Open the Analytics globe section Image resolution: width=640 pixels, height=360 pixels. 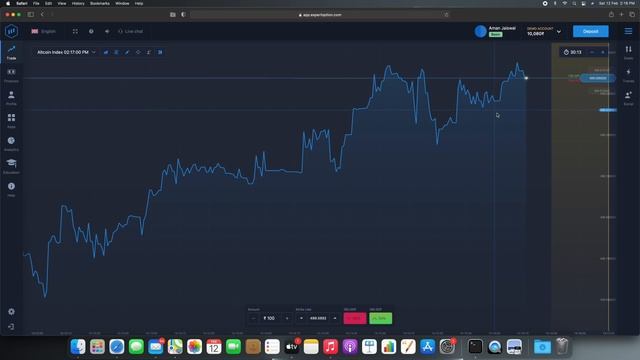coord(11,144)
